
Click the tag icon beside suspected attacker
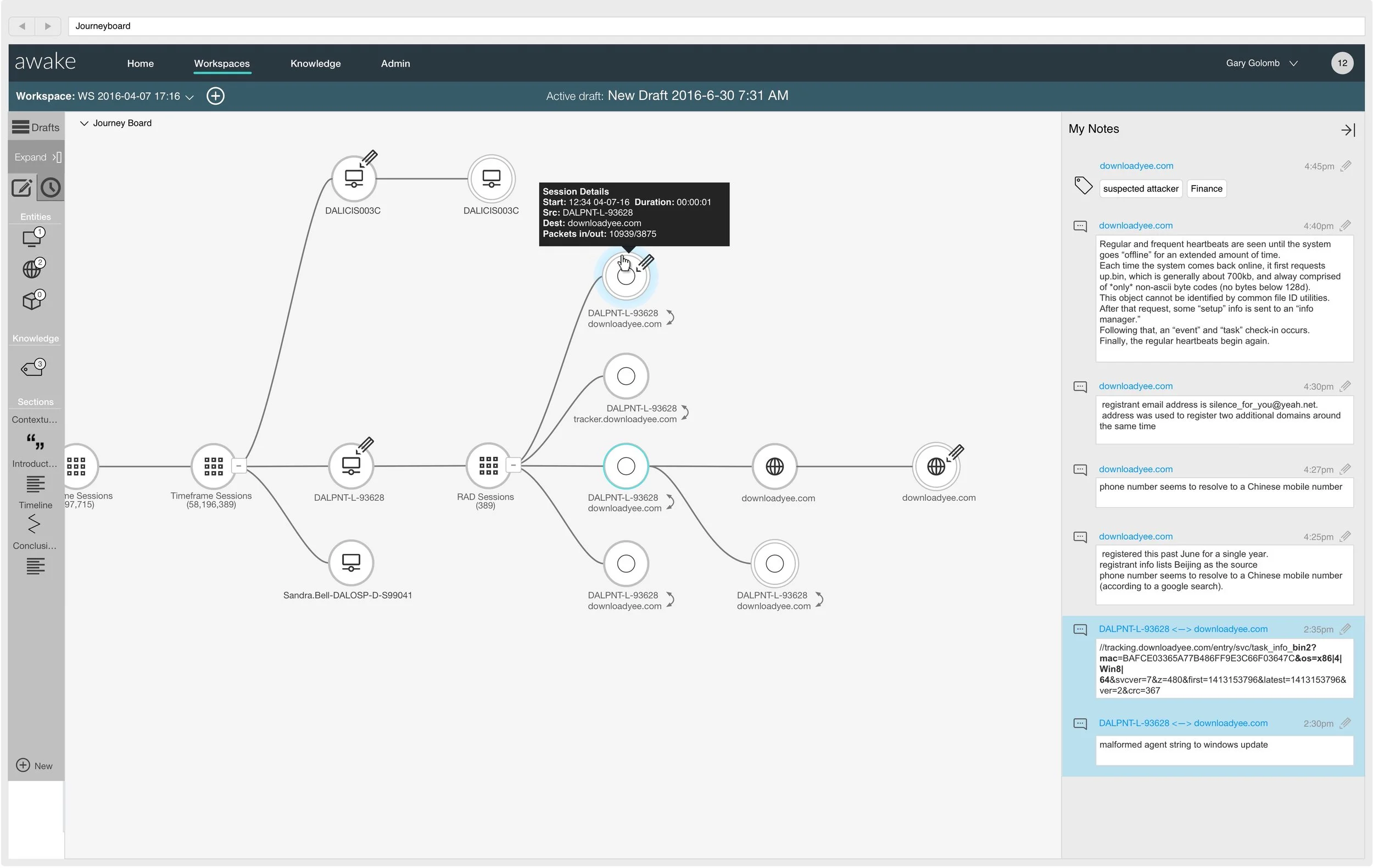1083,186
